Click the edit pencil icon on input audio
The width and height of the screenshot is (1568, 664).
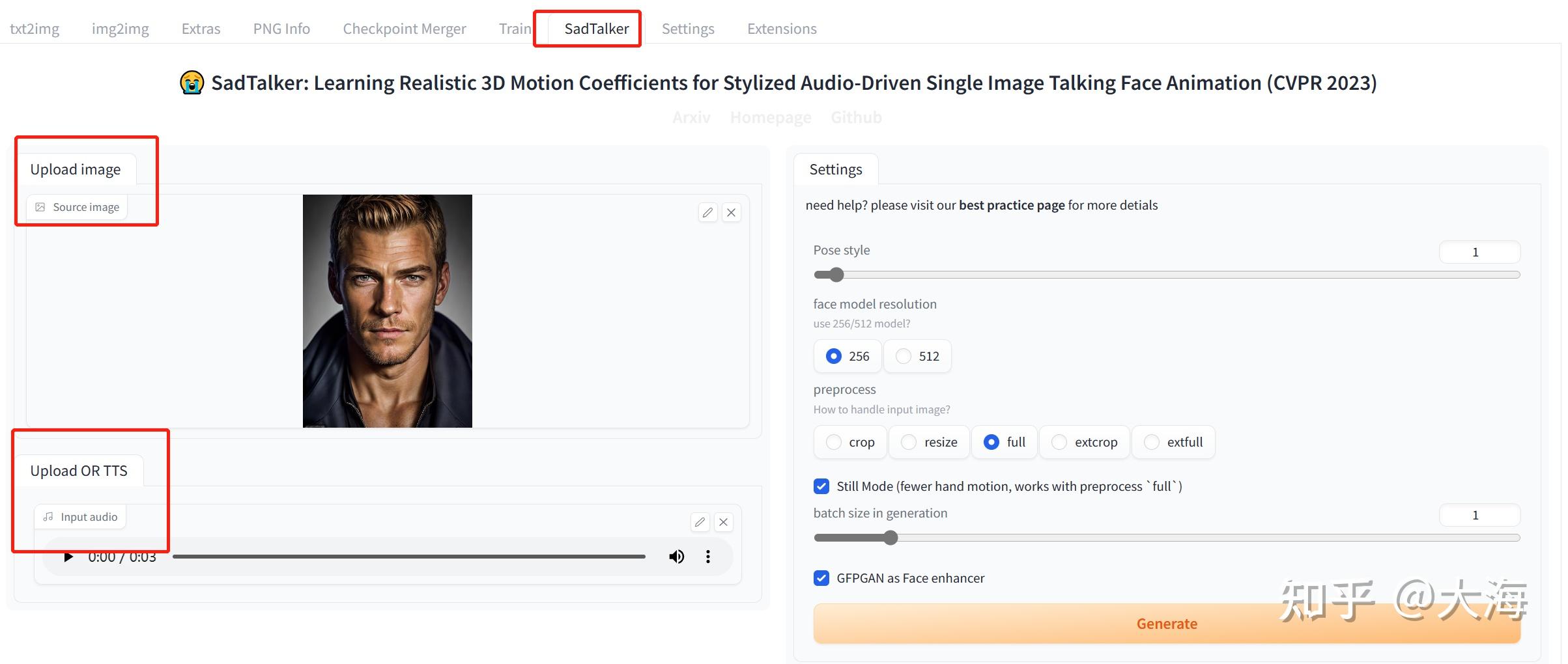[700, 522]
